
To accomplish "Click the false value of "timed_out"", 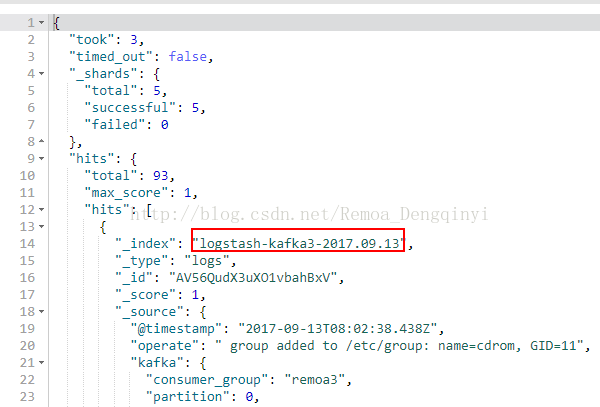I will coord(188,57).
